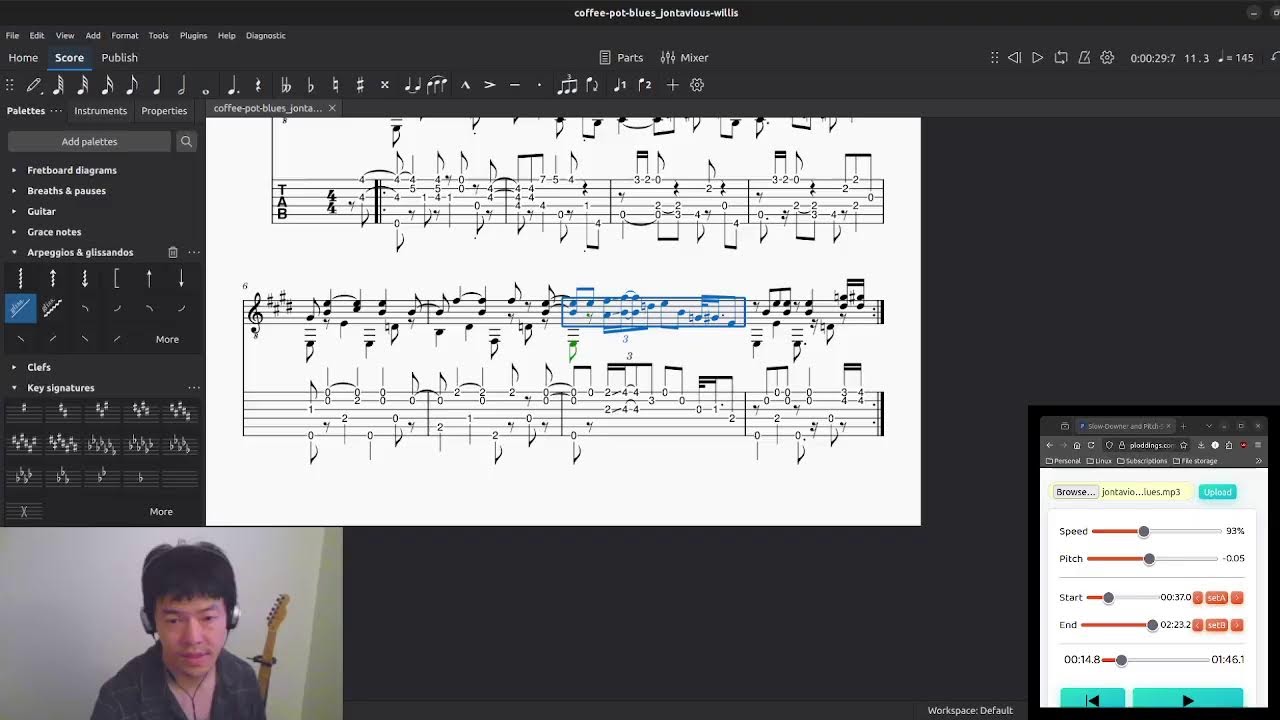
Task: Switch to Publish tab
Action: 119,58
